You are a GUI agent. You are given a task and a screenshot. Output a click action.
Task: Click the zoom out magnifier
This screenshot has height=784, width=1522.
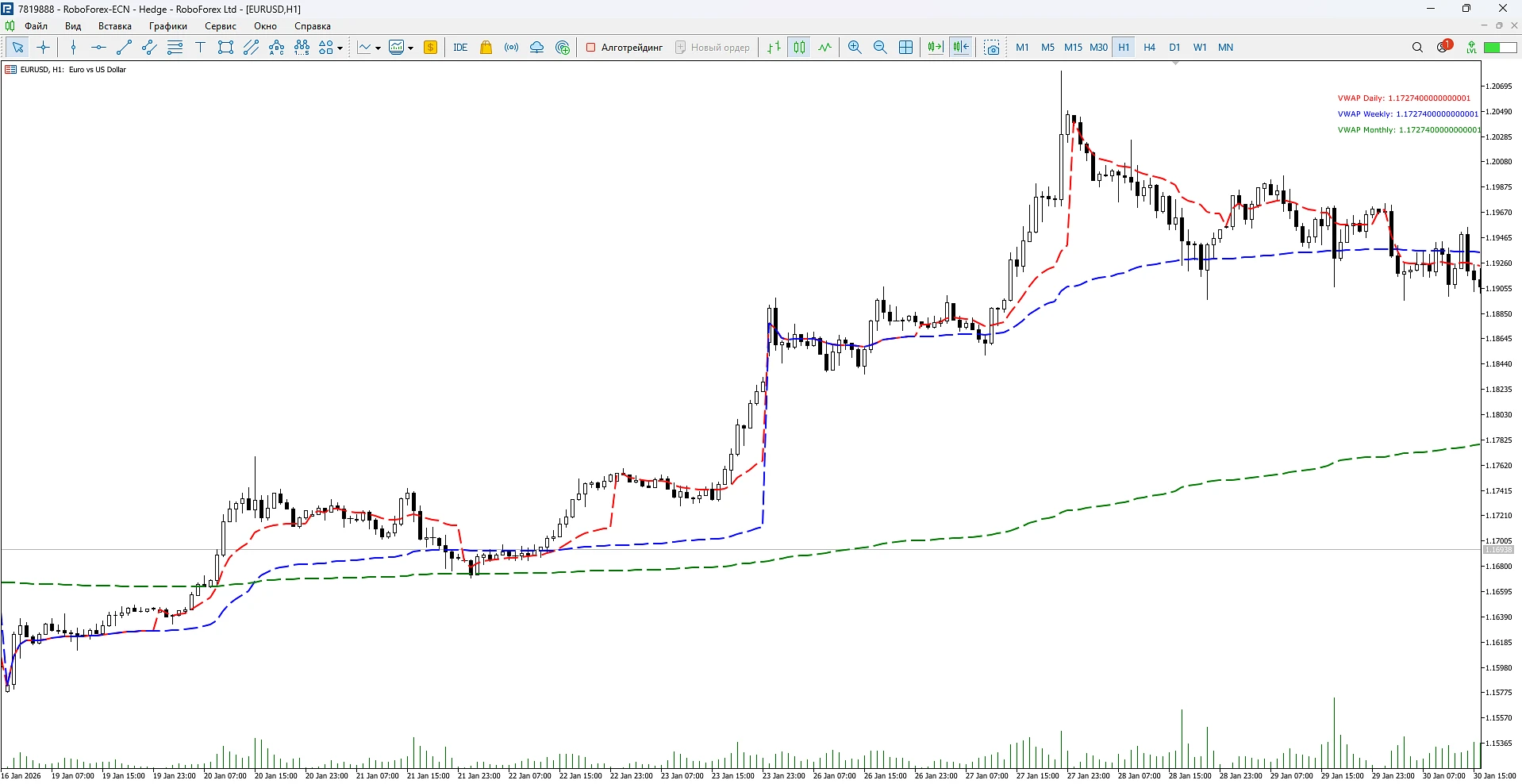(880, 48)
